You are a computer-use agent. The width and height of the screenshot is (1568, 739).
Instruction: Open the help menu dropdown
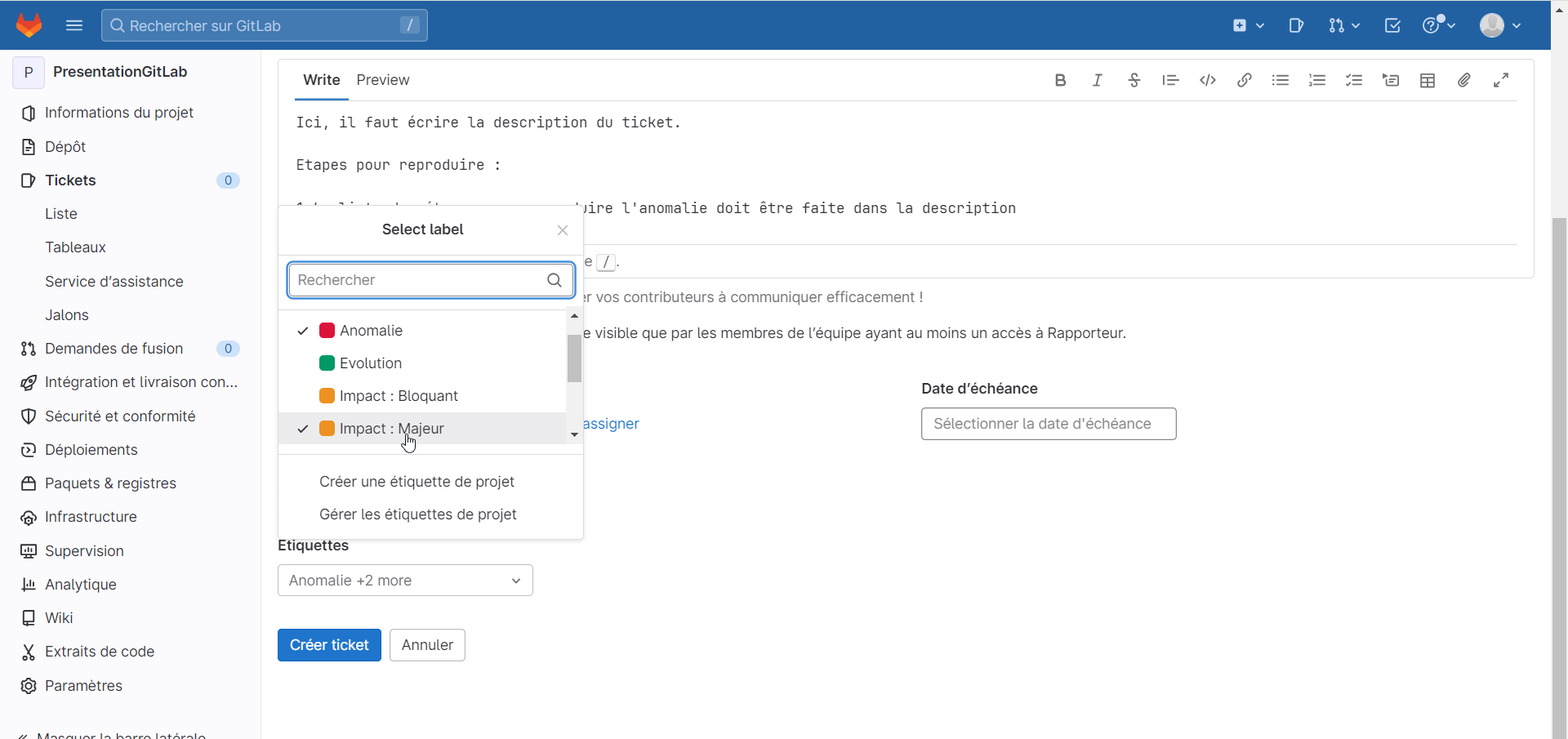coord(1438,25)
